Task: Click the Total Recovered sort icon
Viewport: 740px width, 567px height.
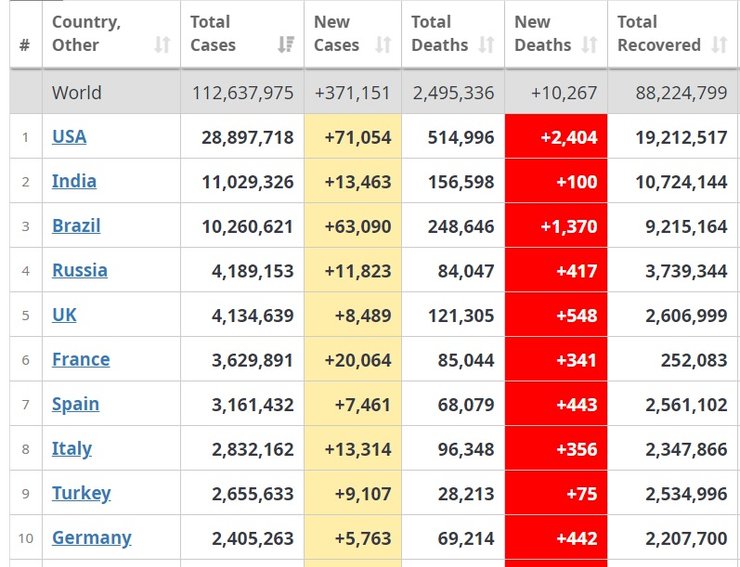Action: pyautogui.click(x=719, y=45)
